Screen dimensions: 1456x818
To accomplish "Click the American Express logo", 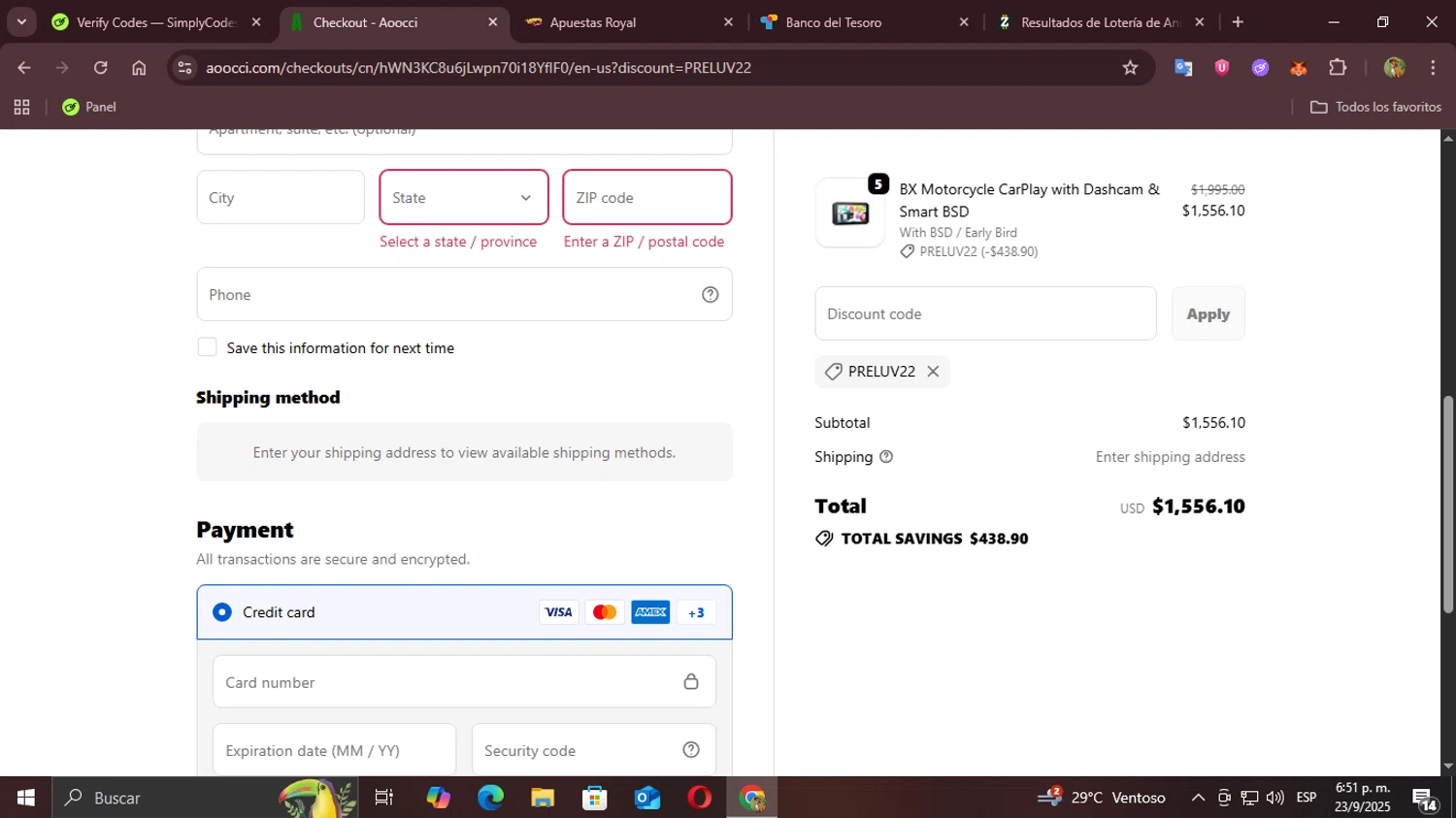I will point(650,612).
